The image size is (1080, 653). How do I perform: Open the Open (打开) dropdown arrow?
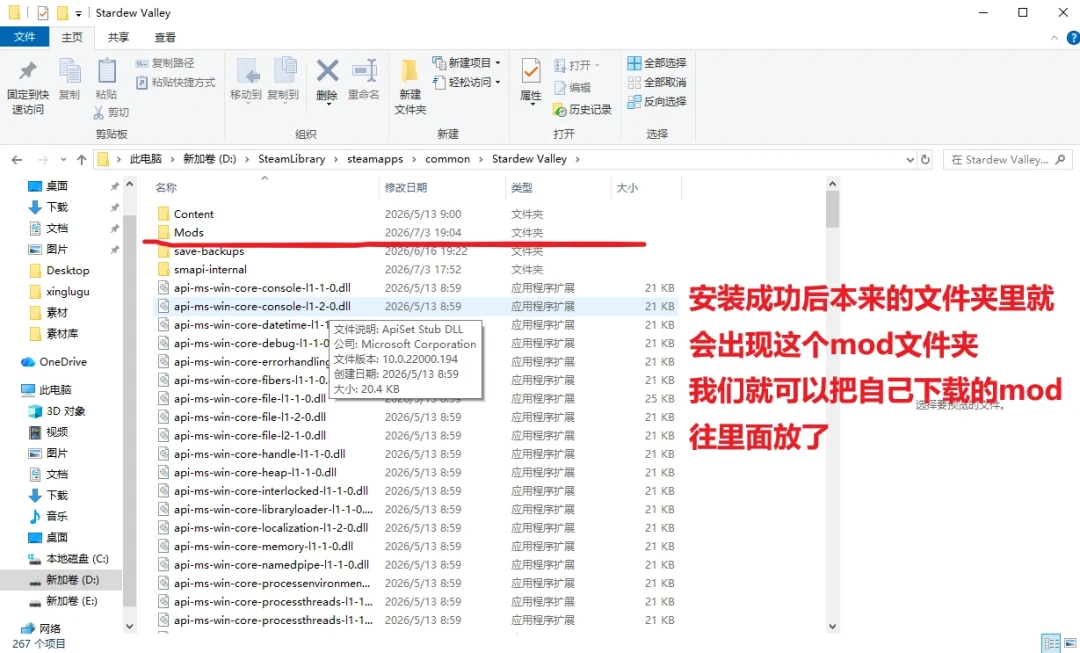tap(597, 65)
